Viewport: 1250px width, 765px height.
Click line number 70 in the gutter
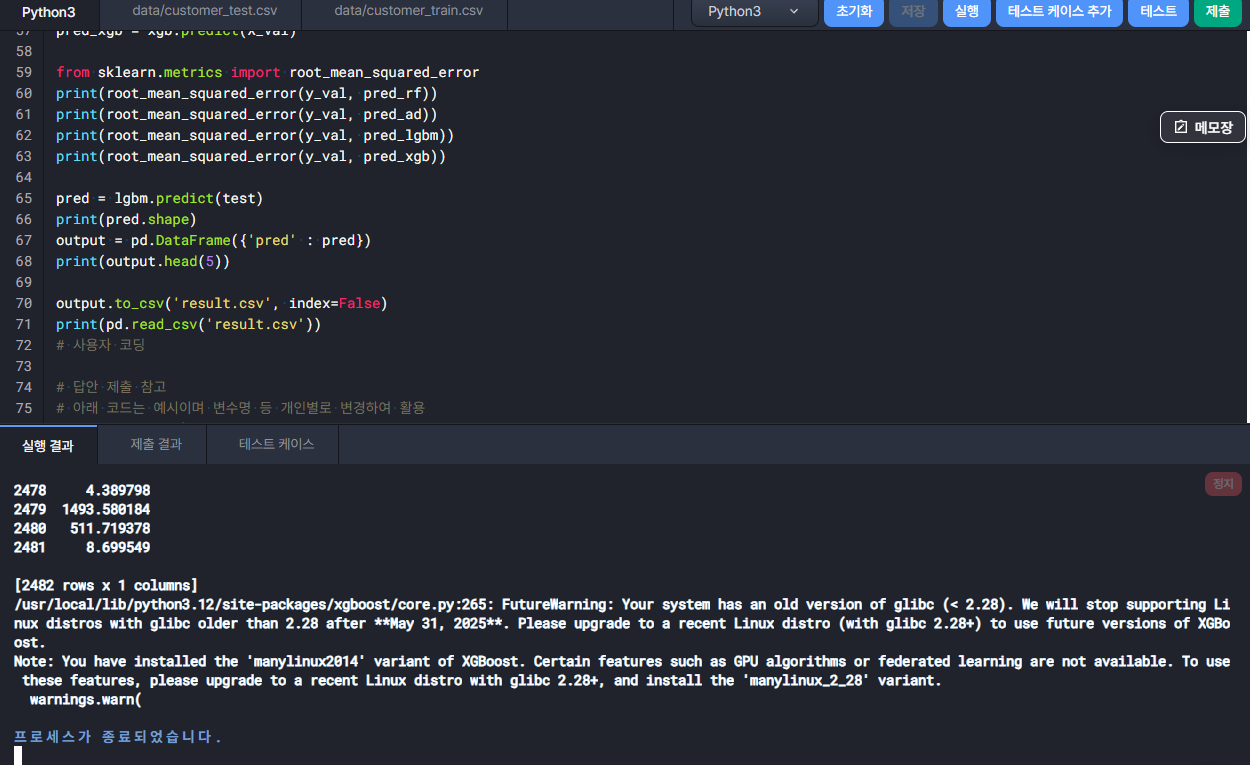tap(23, 303)
